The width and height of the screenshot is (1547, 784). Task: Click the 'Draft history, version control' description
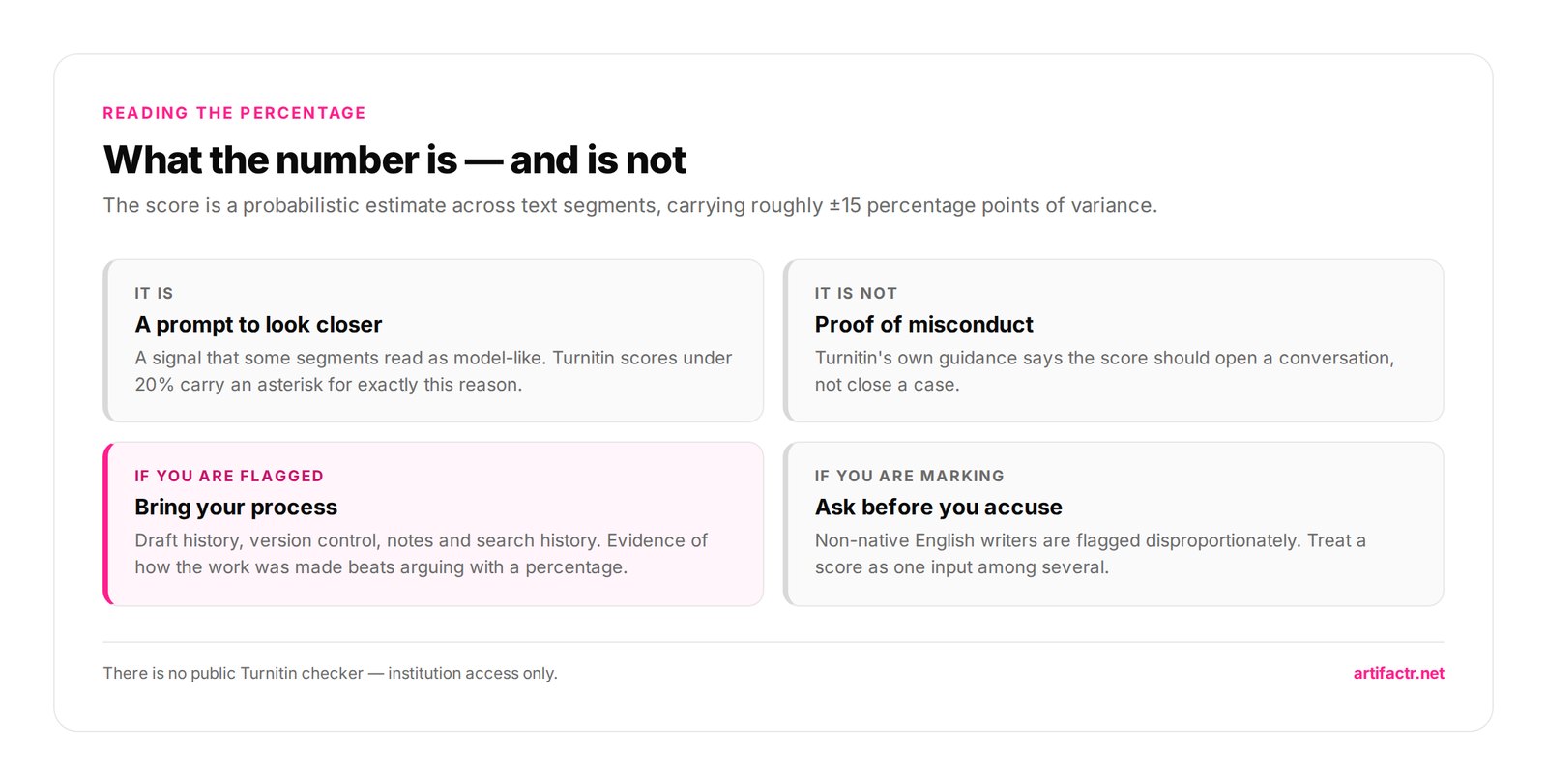pos(421,554)
